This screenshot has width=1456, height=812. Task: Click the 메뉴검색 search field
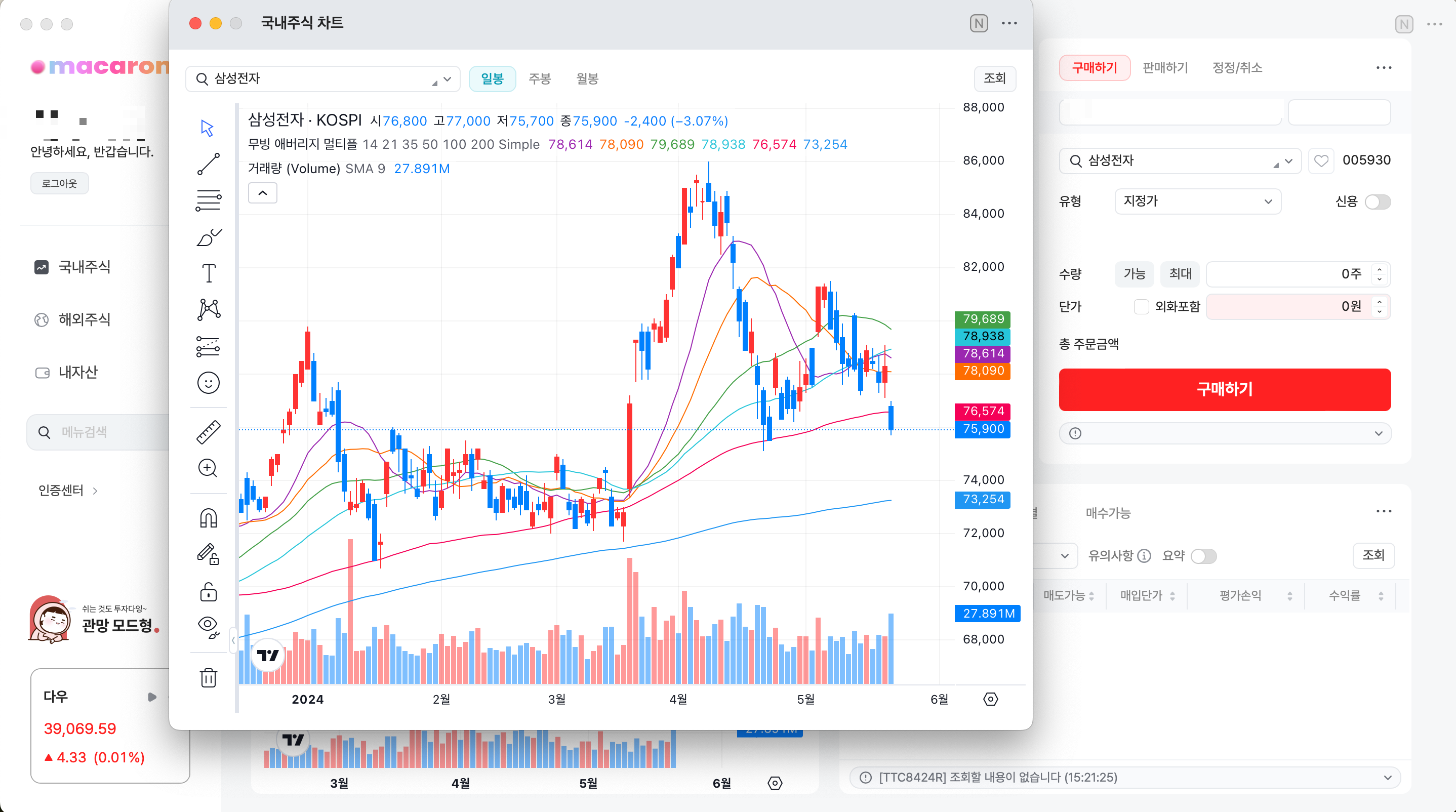pyautogui.click(x=99, y=432)
